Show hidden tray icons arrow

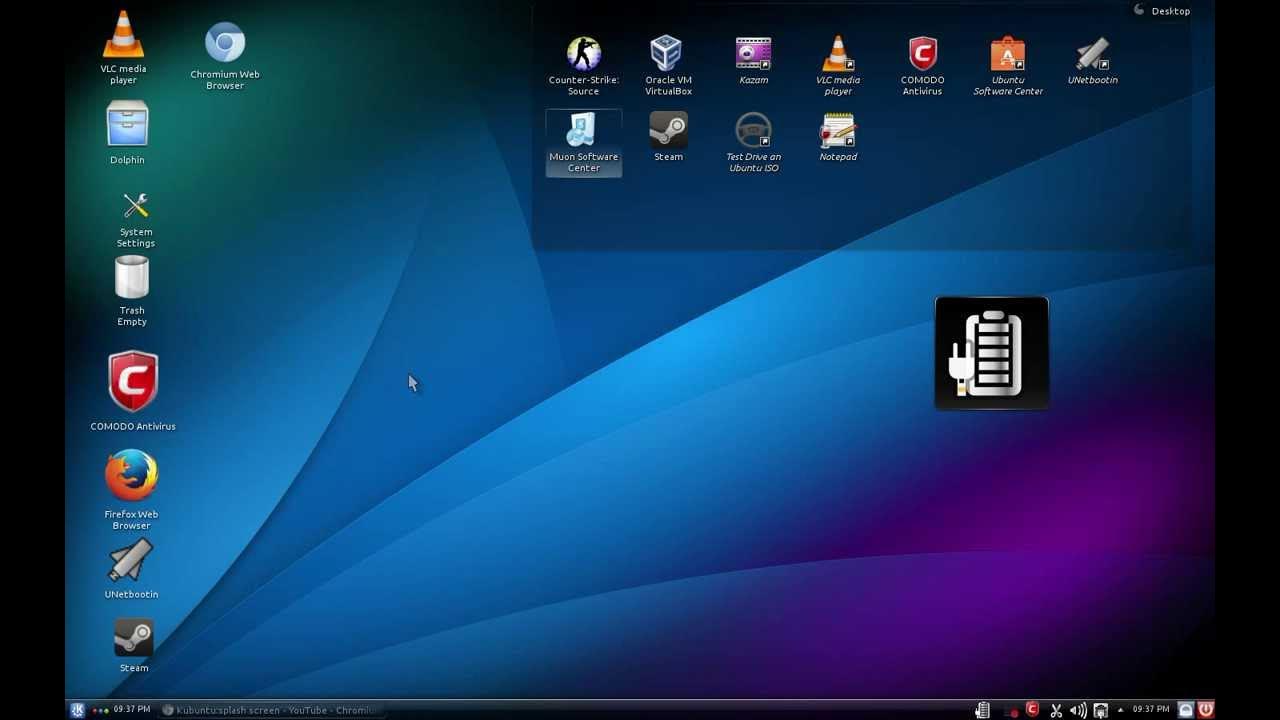click(1120, 710)
